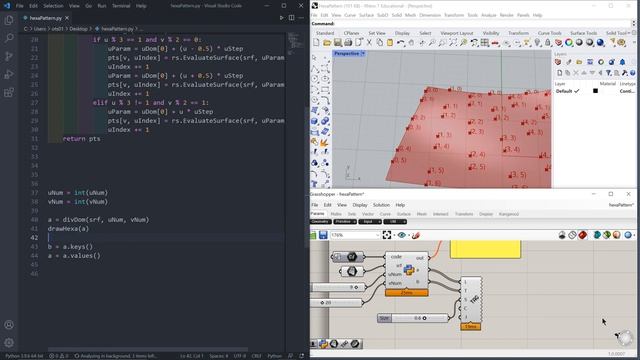Image resolution: width=640 pixels, height=360 pixels.
Task: Open dropdown arrow beside Grasshopper eye icon
Action: pyautogui.click(x=409, y=235)
